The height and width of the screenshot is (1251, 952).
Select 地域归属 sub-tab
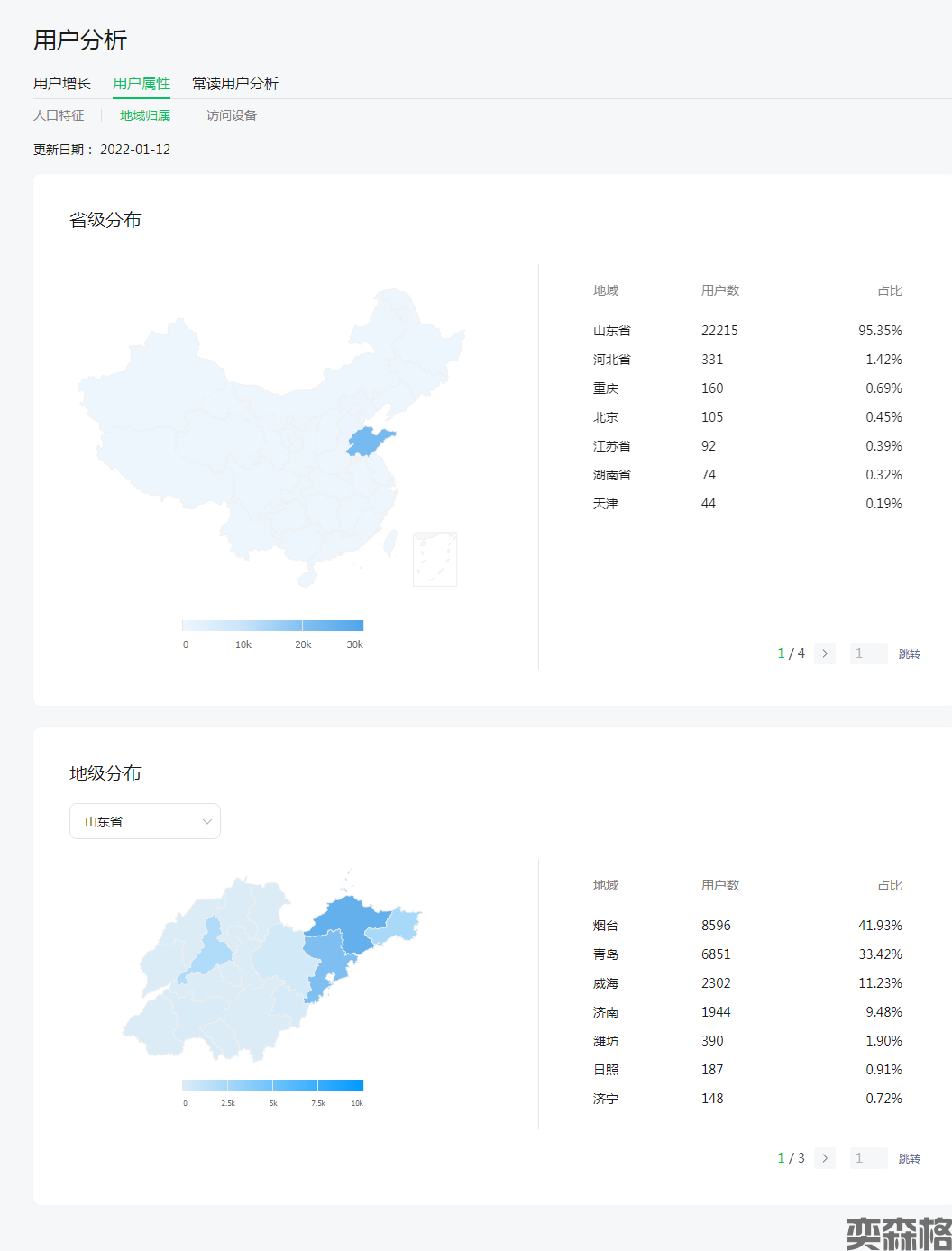click(x=145, y=115)
